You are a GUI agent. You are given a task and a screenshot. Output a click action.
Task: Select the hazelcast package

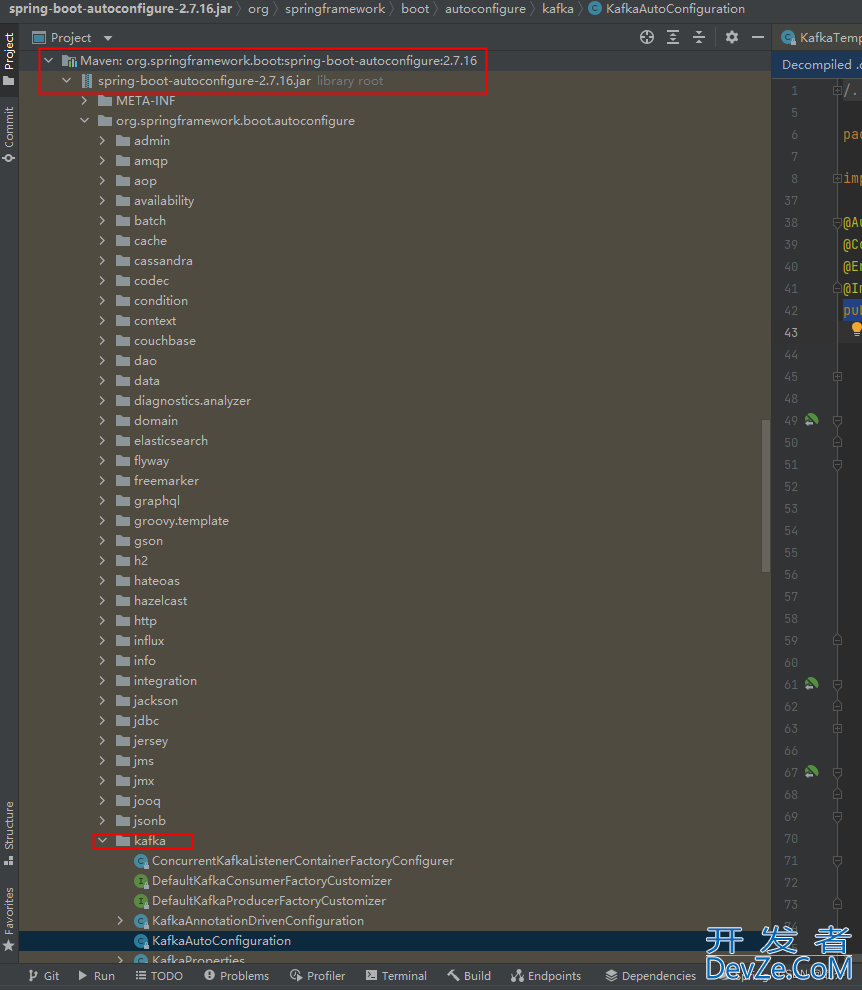point(160,600)
